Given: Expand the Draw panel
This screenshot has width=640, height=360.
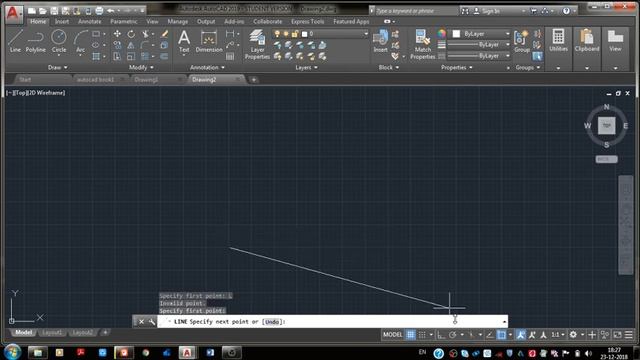Looking at the screenshot, I should [57, 67].
